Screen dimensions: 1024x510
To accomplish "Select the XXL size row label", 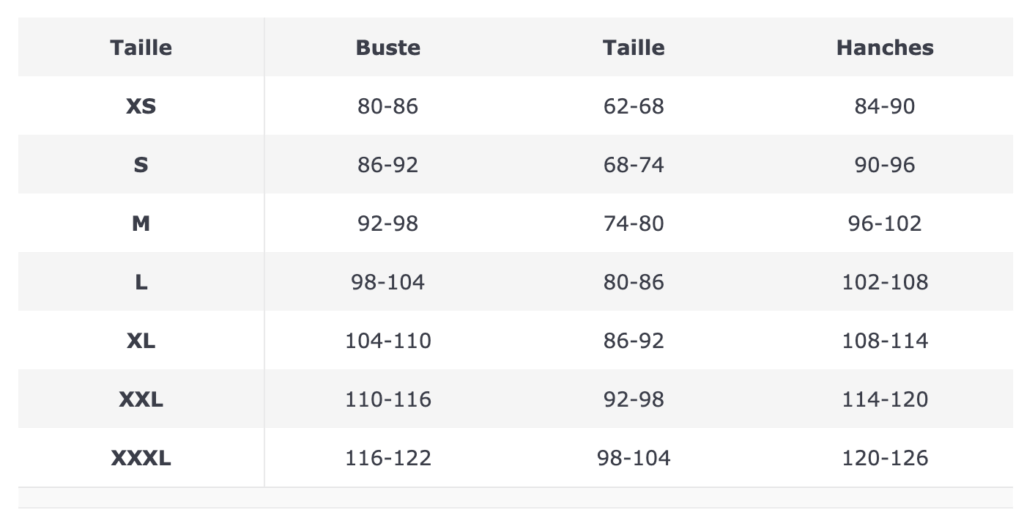I will pos(141,399).
